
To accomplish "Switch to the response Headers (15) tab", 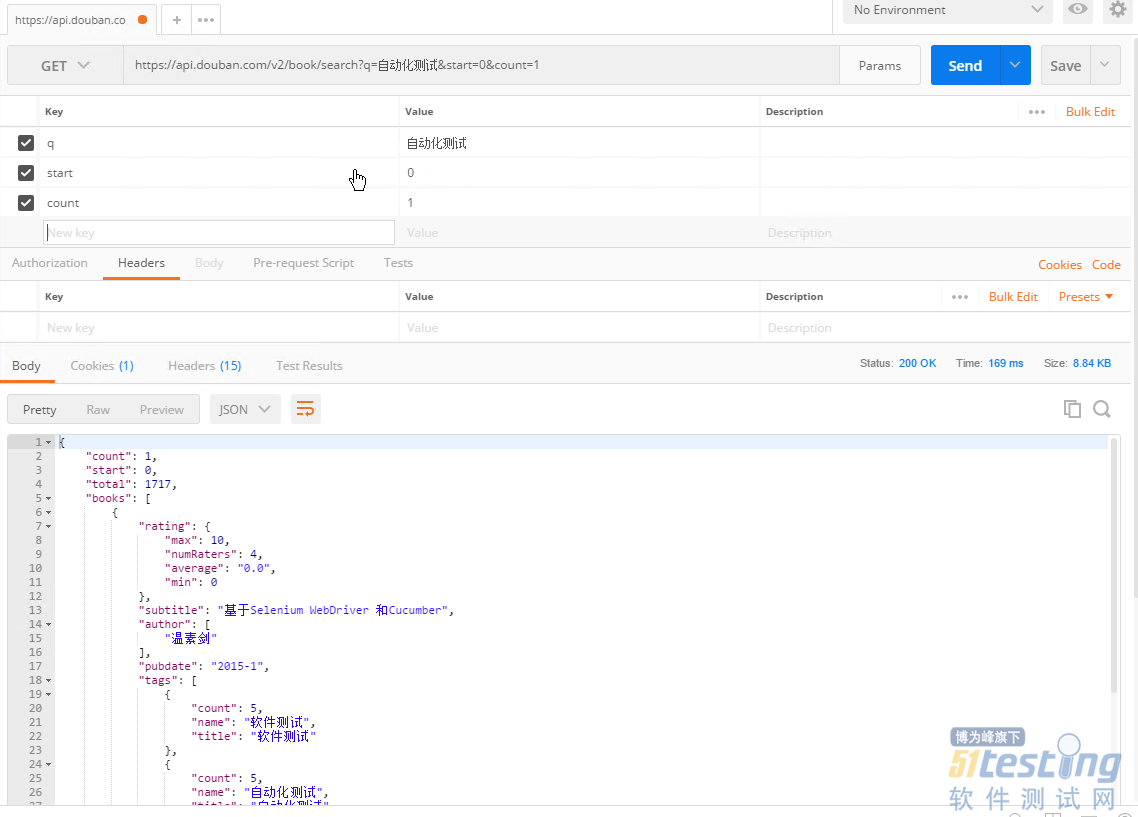I will 205,366.
